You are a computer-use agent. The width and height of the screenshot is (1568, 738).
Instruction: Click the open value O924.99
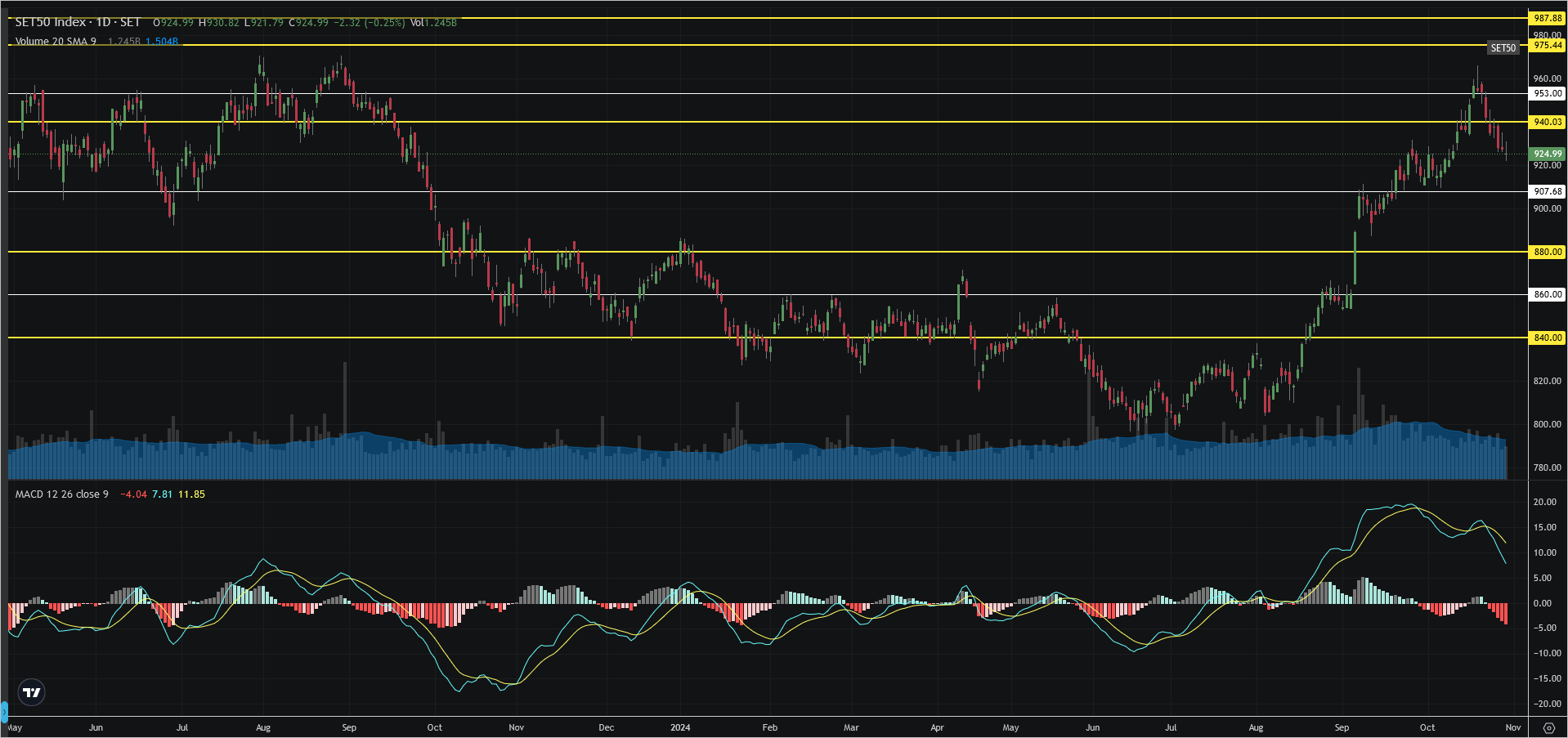(x=173, y=23)
